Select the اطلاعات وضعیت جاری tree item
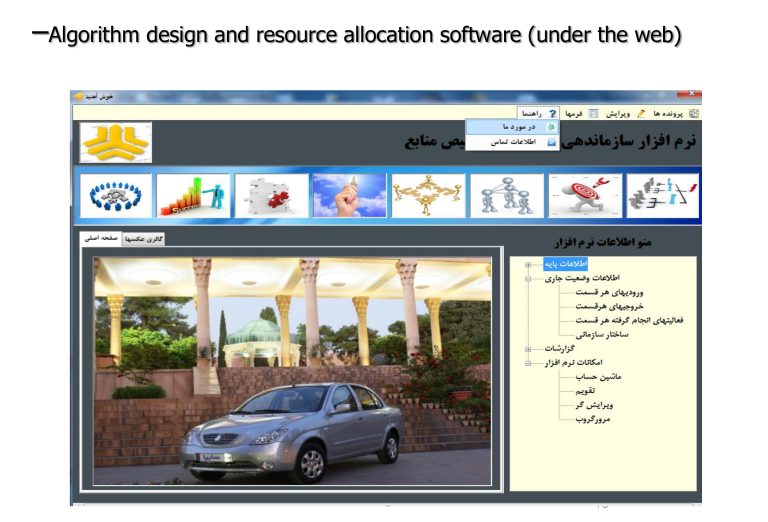The image size is (768, 522). point(582,278)
